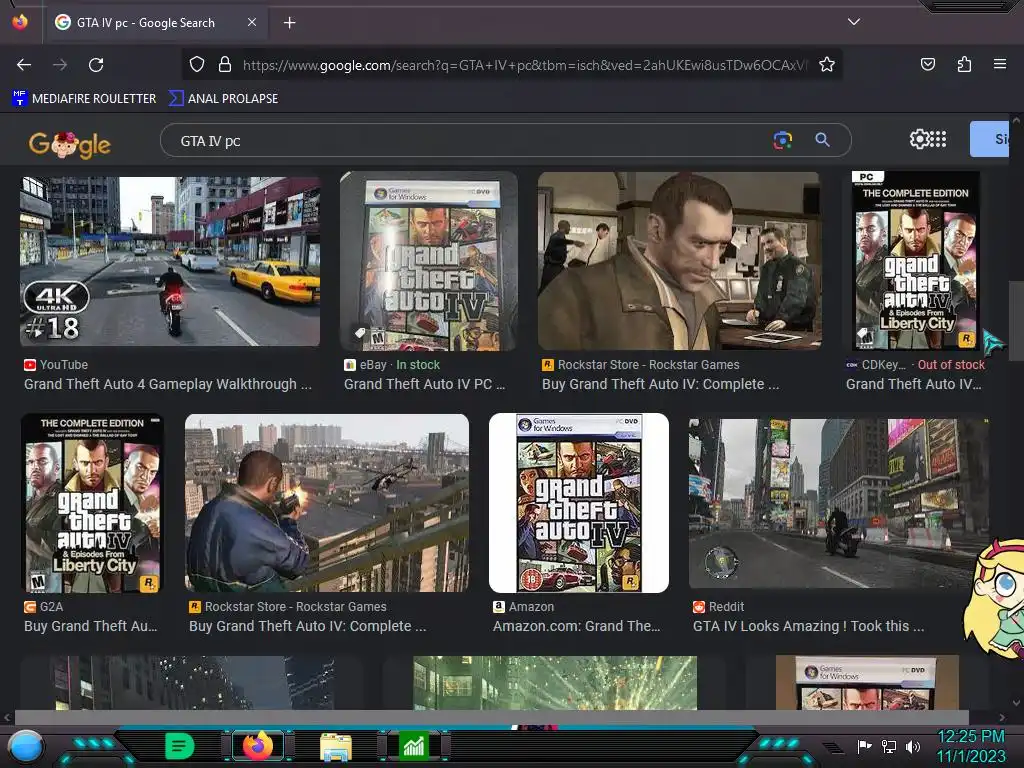1024x768 pixels.
Task: Bookmark this page with the star
Action: pyautogui.click(x=827, y=64)
